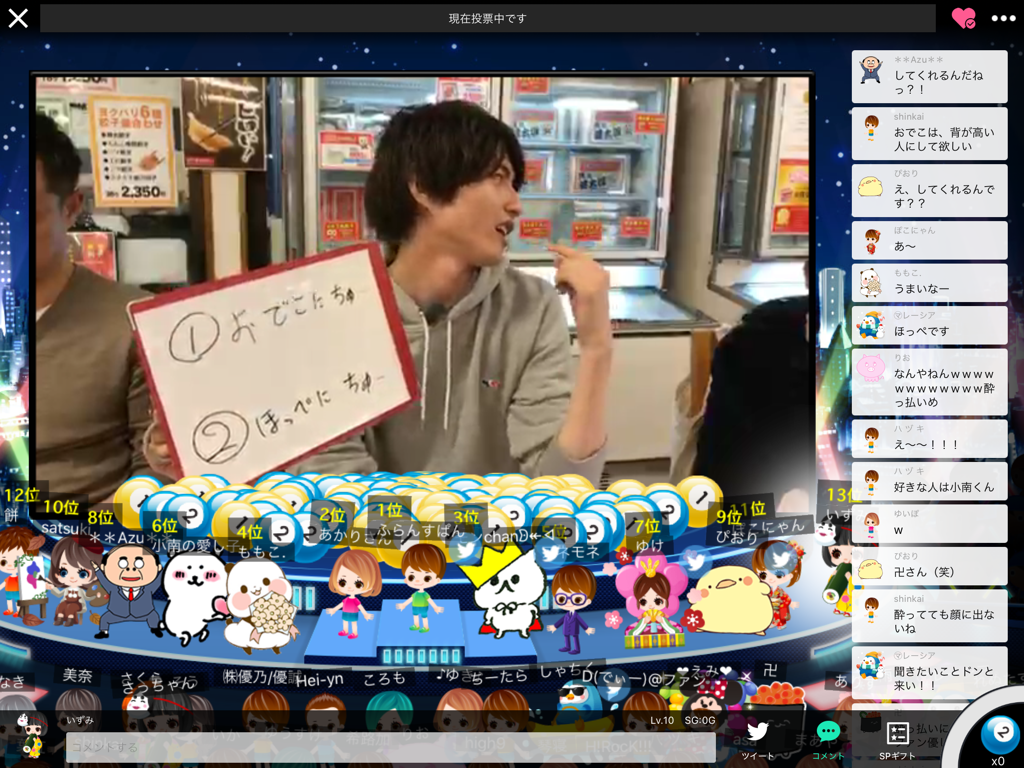This screenshot has width=1024, height=768.
Task: Select the comment 酔ってても顔に出ないね
Action: [x=929, y=616]
